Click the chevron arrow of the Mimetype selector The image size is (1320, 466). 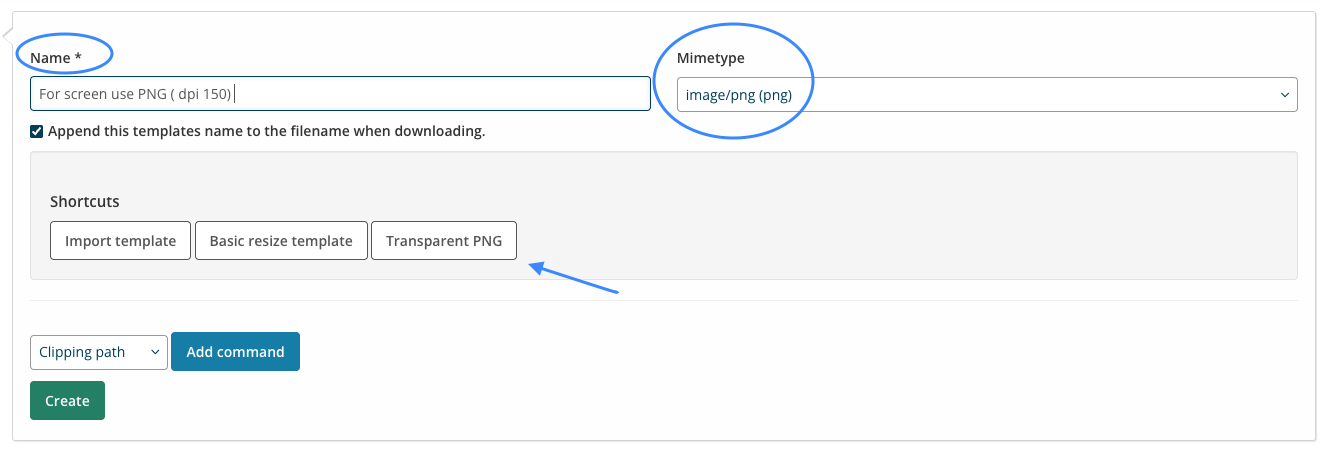pyautogui.click(x=1284, y=95)
